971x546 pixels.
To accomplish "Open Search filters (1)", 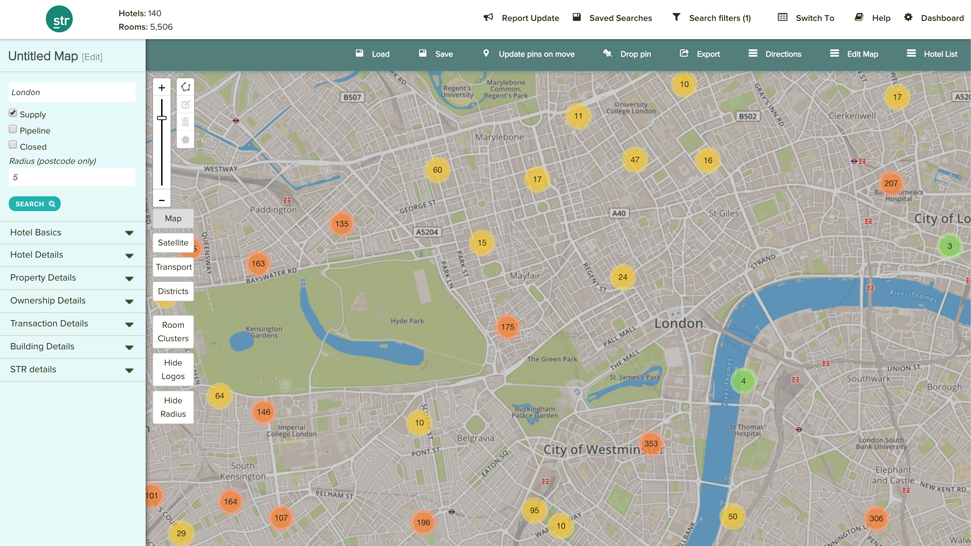I will [710, 18].
